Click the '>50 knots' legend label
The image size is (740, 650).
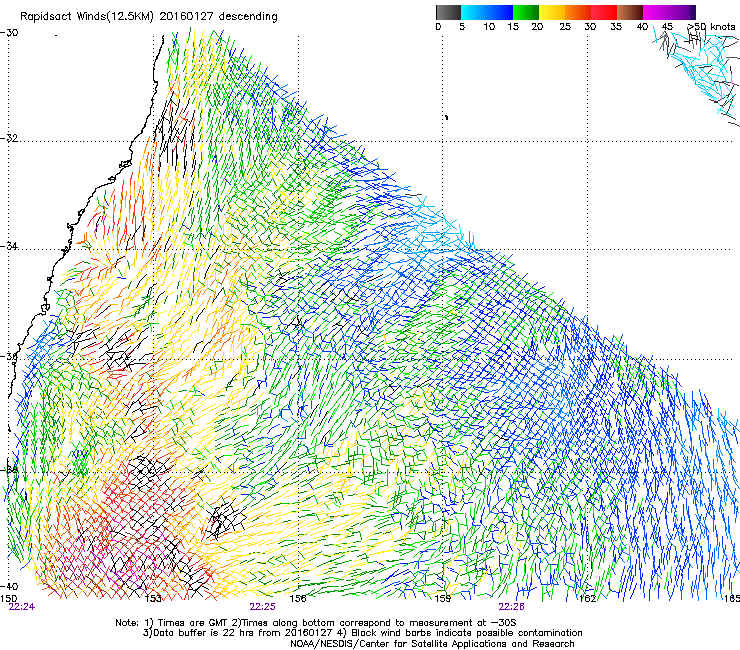pyautogui.click(x=711, y=27)
